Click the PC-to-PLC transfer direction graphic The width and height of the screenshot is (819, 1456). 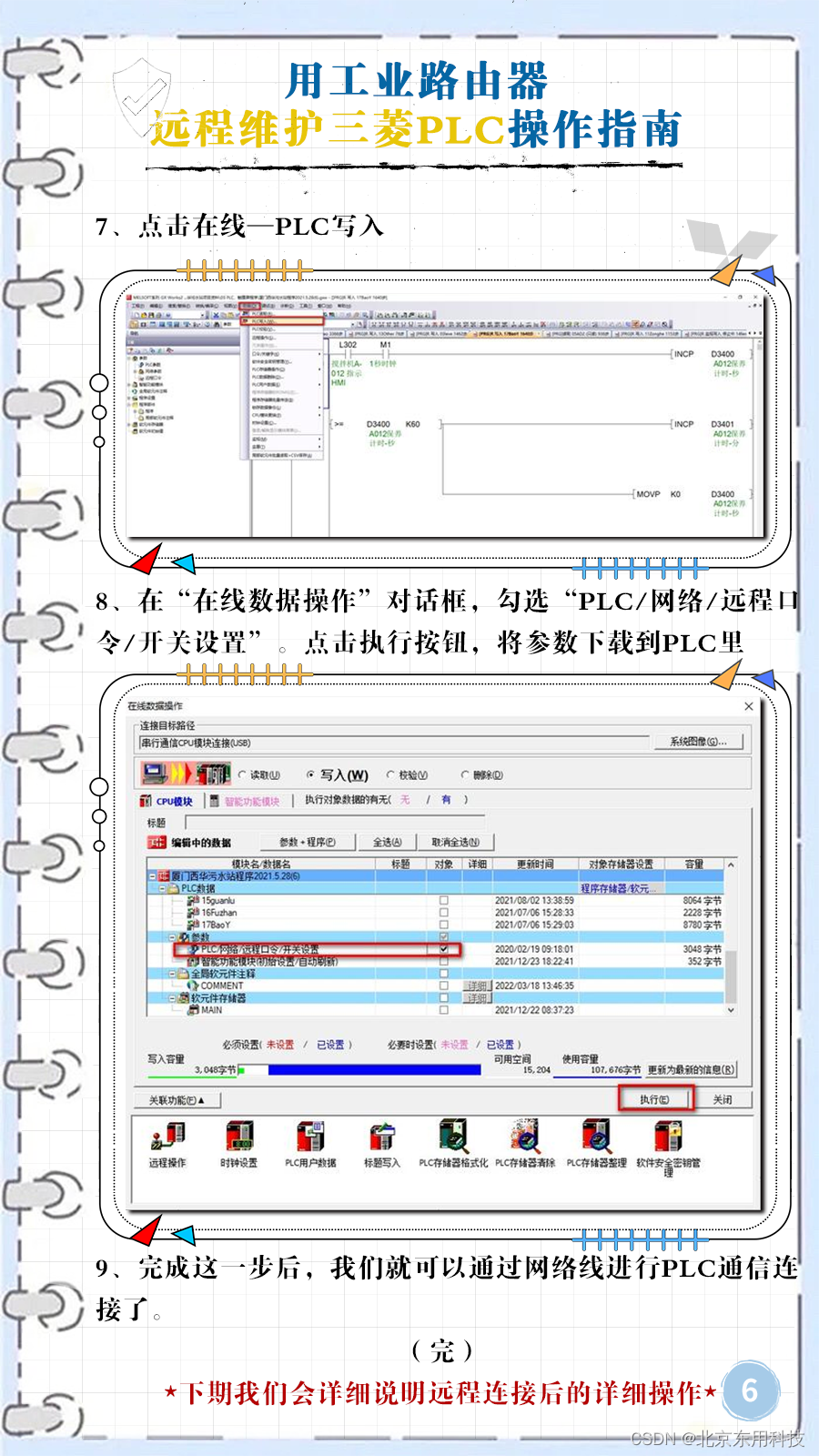point(186,773)
